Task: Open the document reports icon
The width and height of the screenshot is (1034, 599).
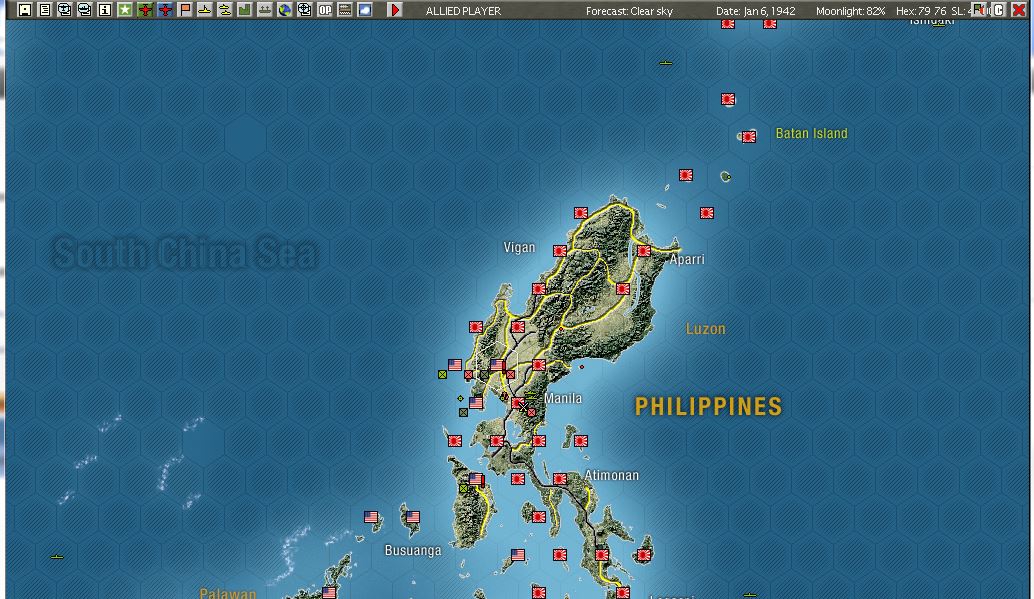Action: tap(45, 10)
